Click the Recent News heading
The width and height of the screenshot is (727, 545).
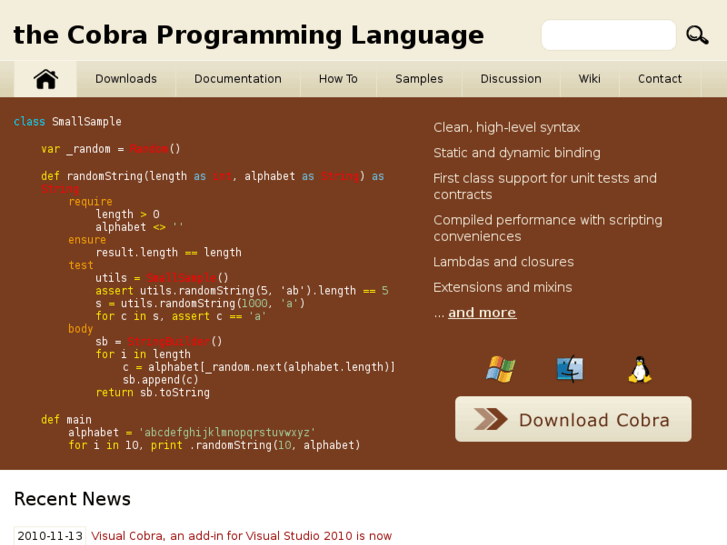72,499
